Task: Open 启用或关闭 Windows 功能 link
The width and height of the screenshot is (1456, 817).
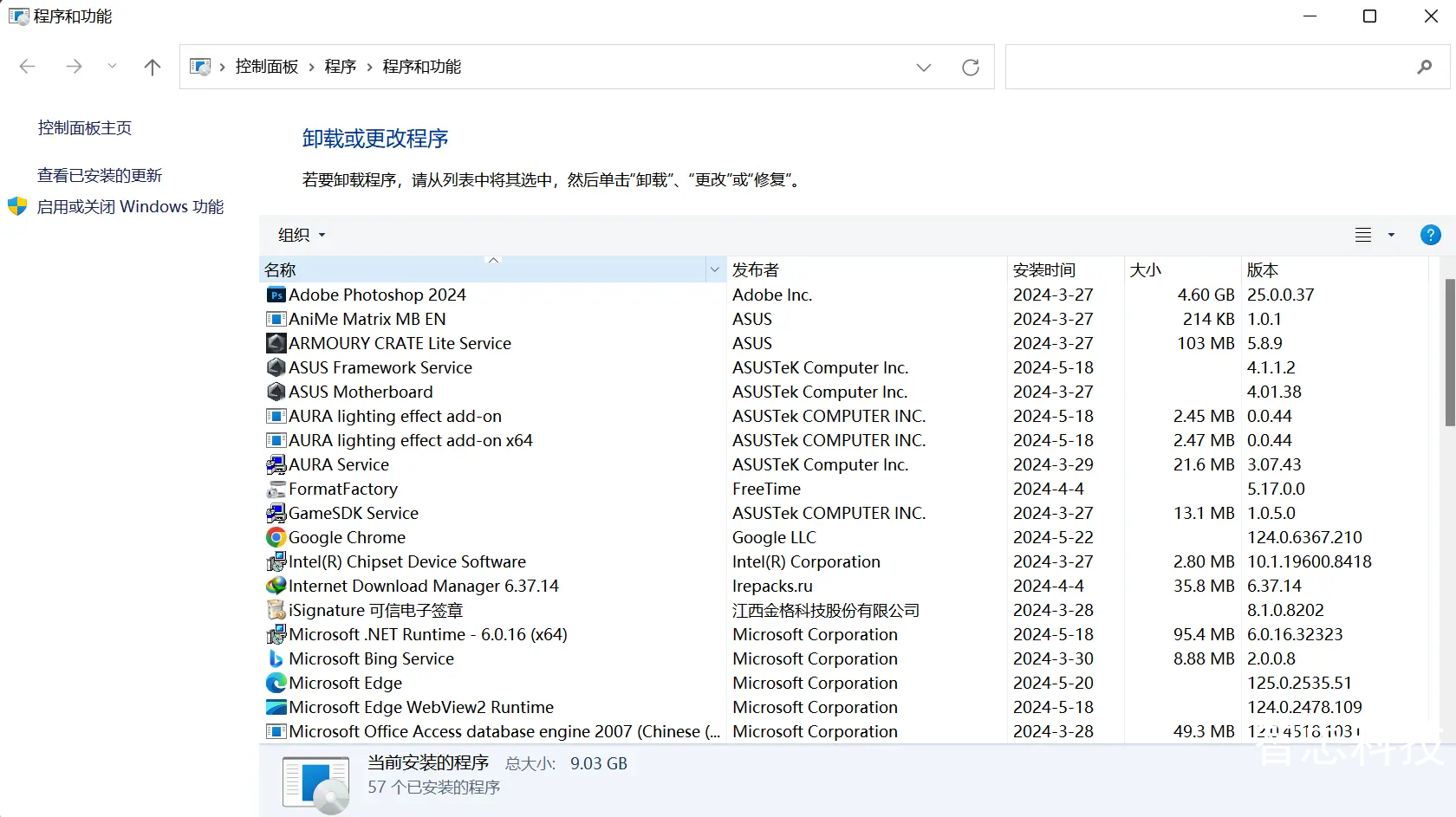Action: [130, 207]
